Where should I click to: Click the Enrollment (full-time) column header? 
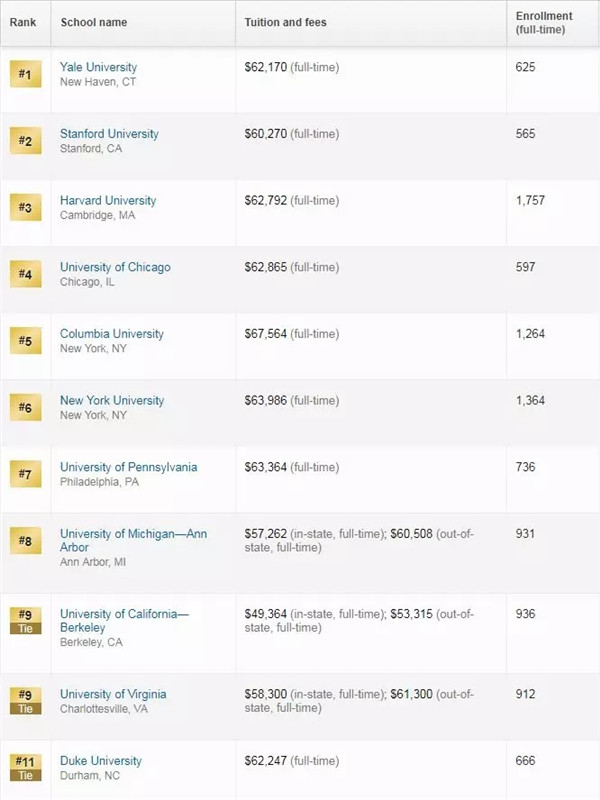click(543, 23)
